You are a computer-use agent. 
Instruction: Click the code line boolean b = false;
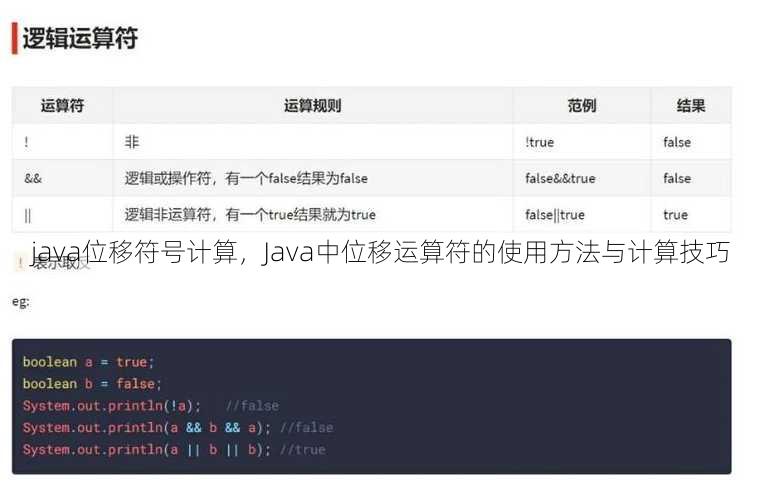[92, 384]
